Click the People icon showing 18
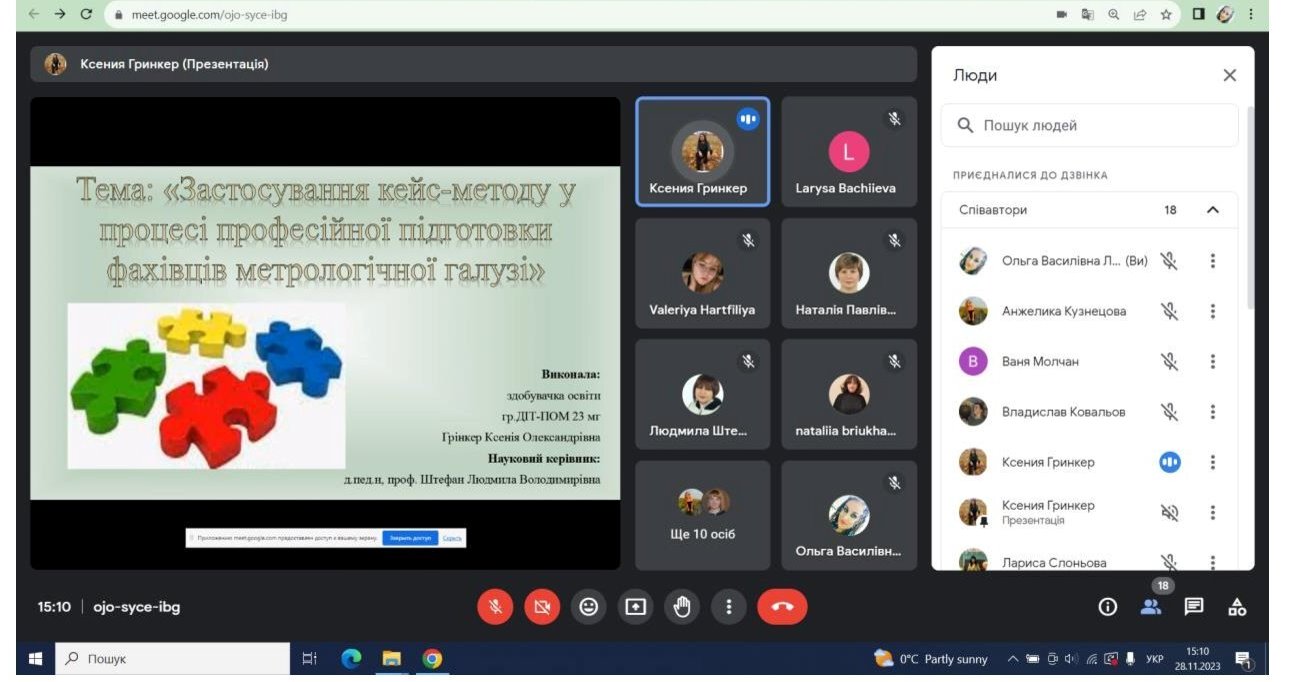1291x682 pixels. 1151,607
